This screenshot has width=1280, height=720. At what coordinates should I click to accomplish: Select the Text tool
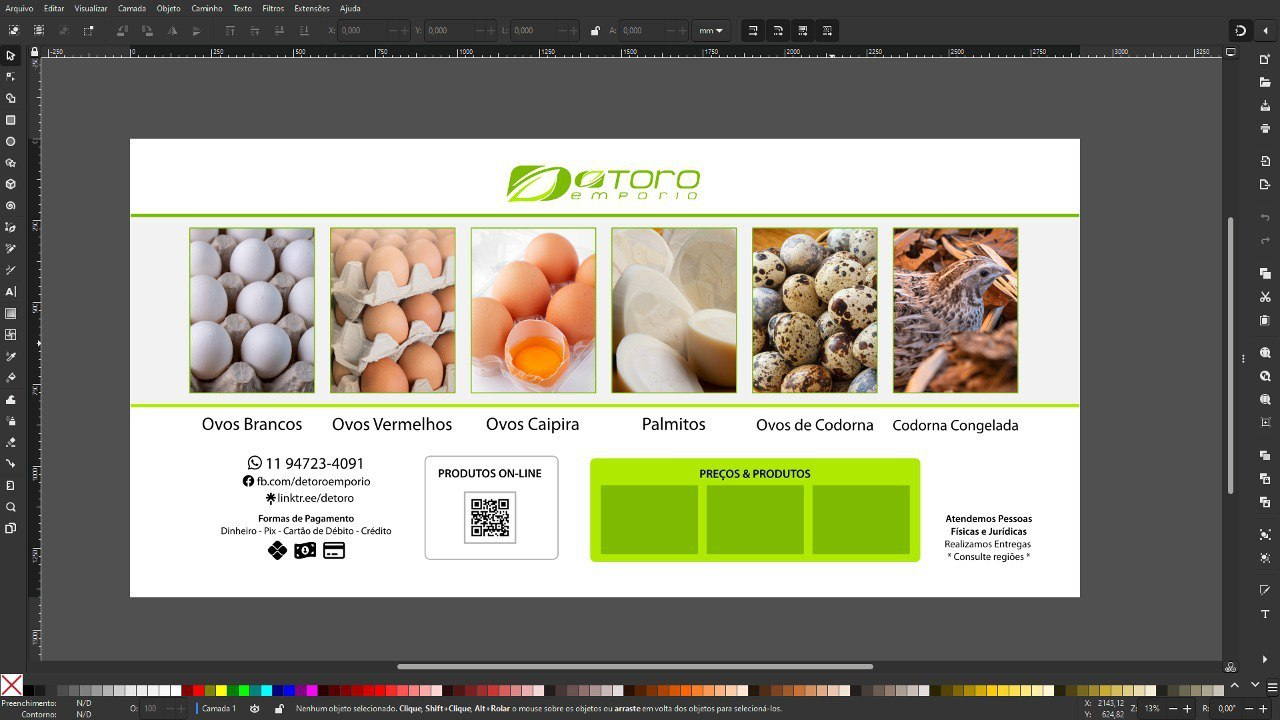[11, 292]
